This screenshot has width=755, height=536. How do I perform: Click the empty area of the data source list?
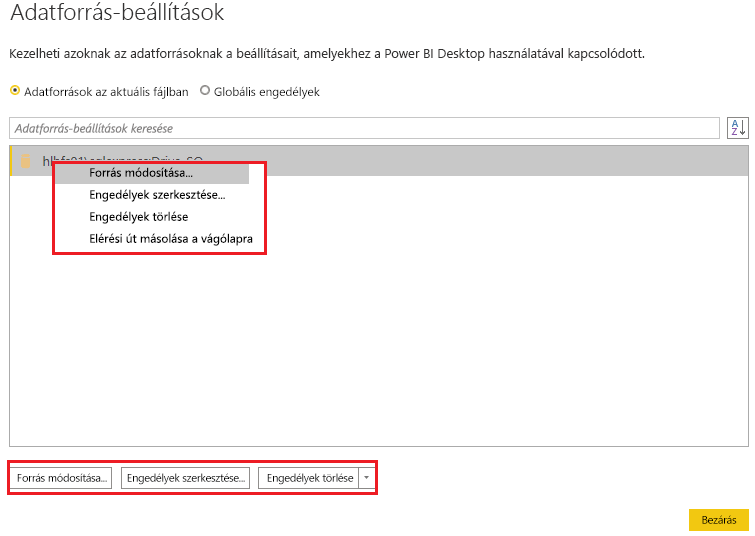click(379, 347)
